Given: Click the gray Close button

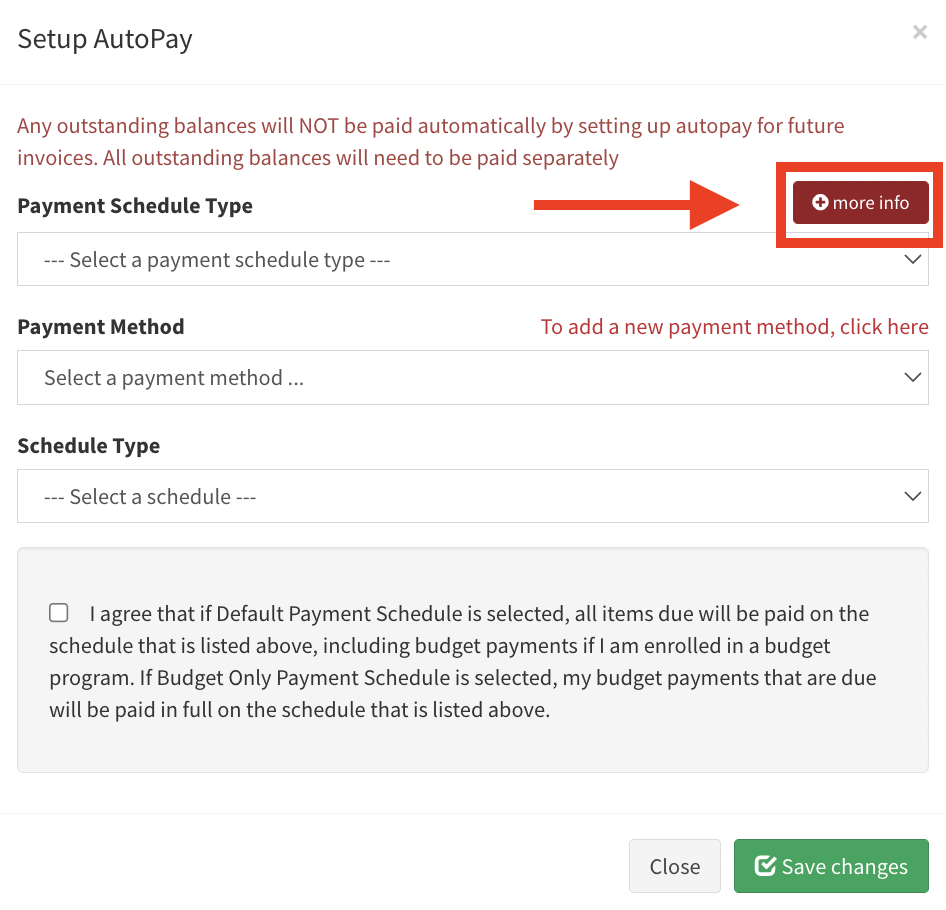Looking at the screenshot, I should [x=674, y=866].
